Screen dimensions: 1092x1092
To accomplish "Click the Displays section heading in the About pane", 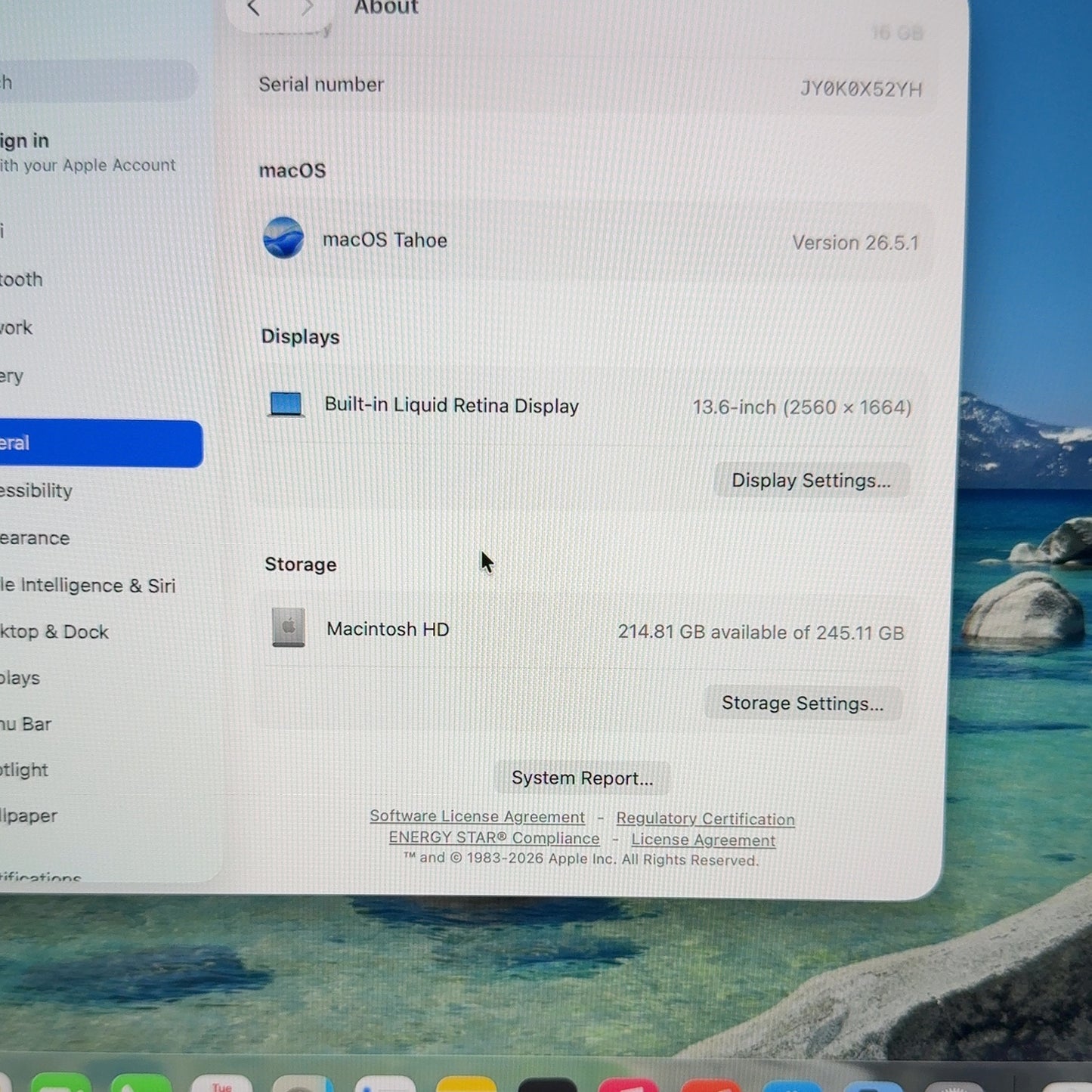I will click(300, 337).
